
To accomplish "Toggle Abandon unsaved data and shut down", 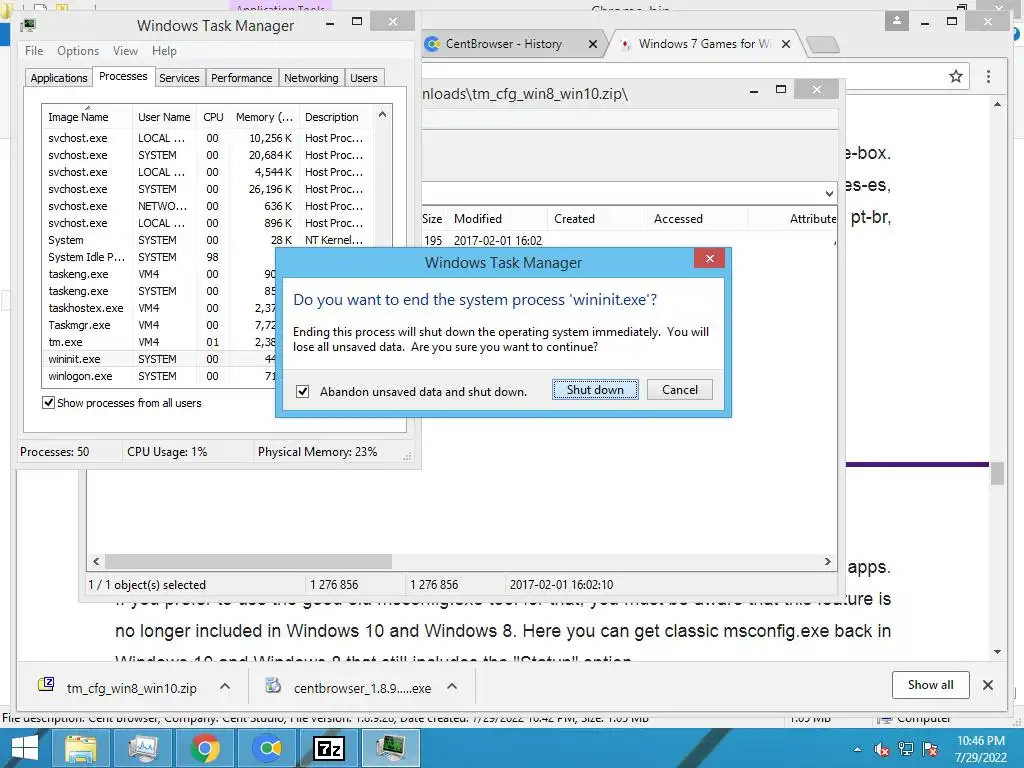I will click(x=302, y=392).
